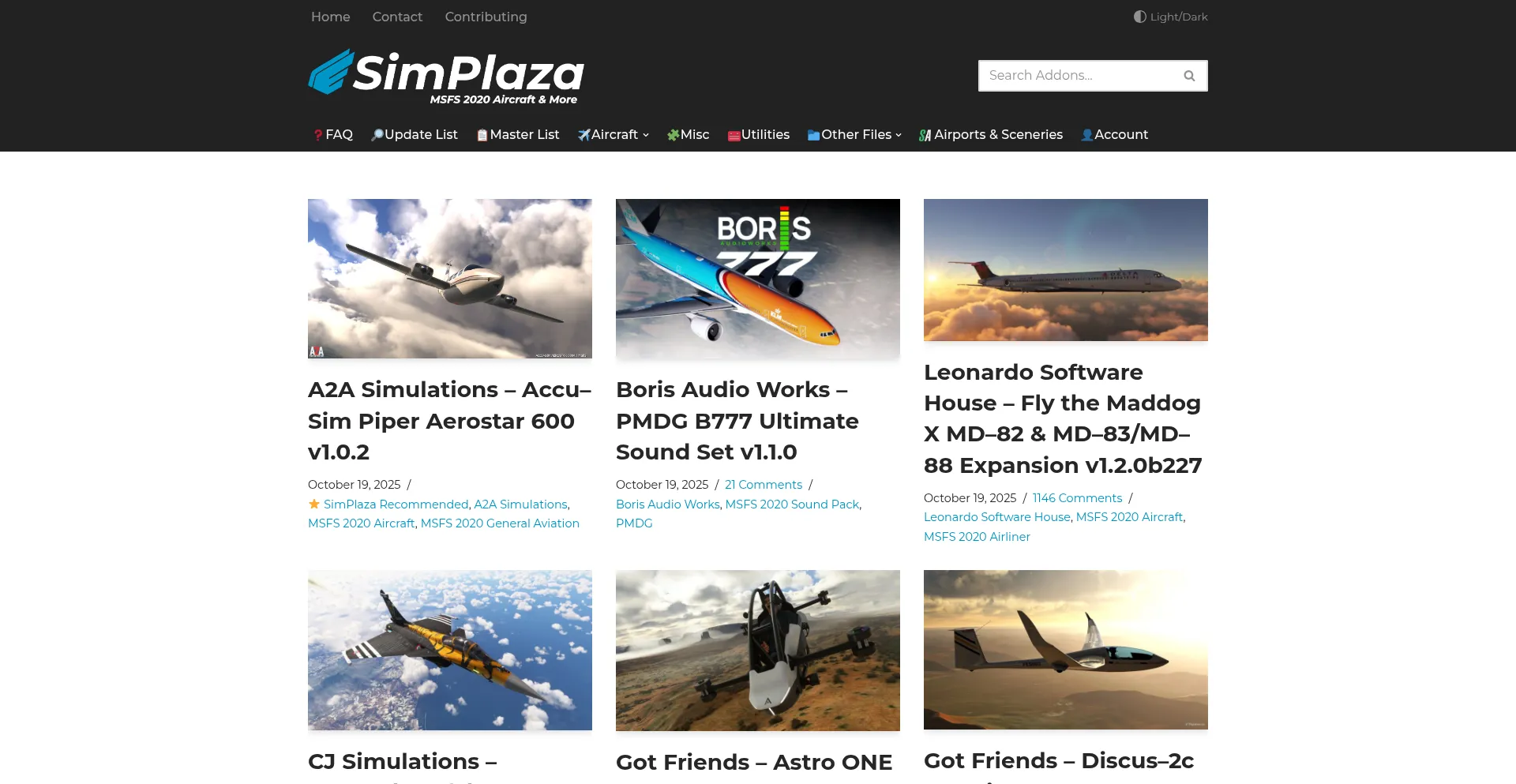Open the A2A Piper Aerostar thumbnail
The width and height of the screenshot is (1516, 784).
tap(450, 279)
